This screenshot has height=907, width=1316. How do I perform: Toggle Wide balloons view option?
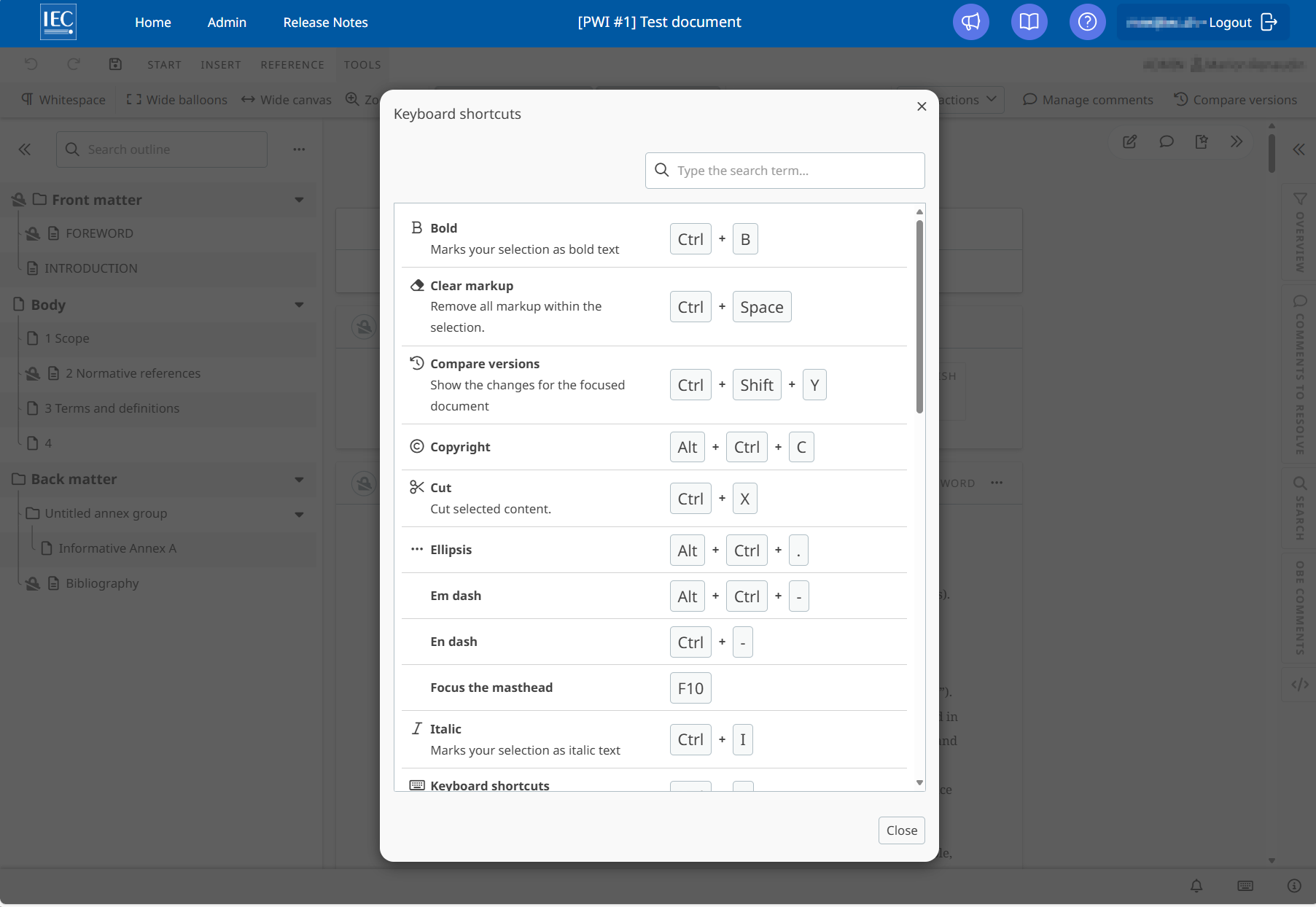[x=176, y=99]
